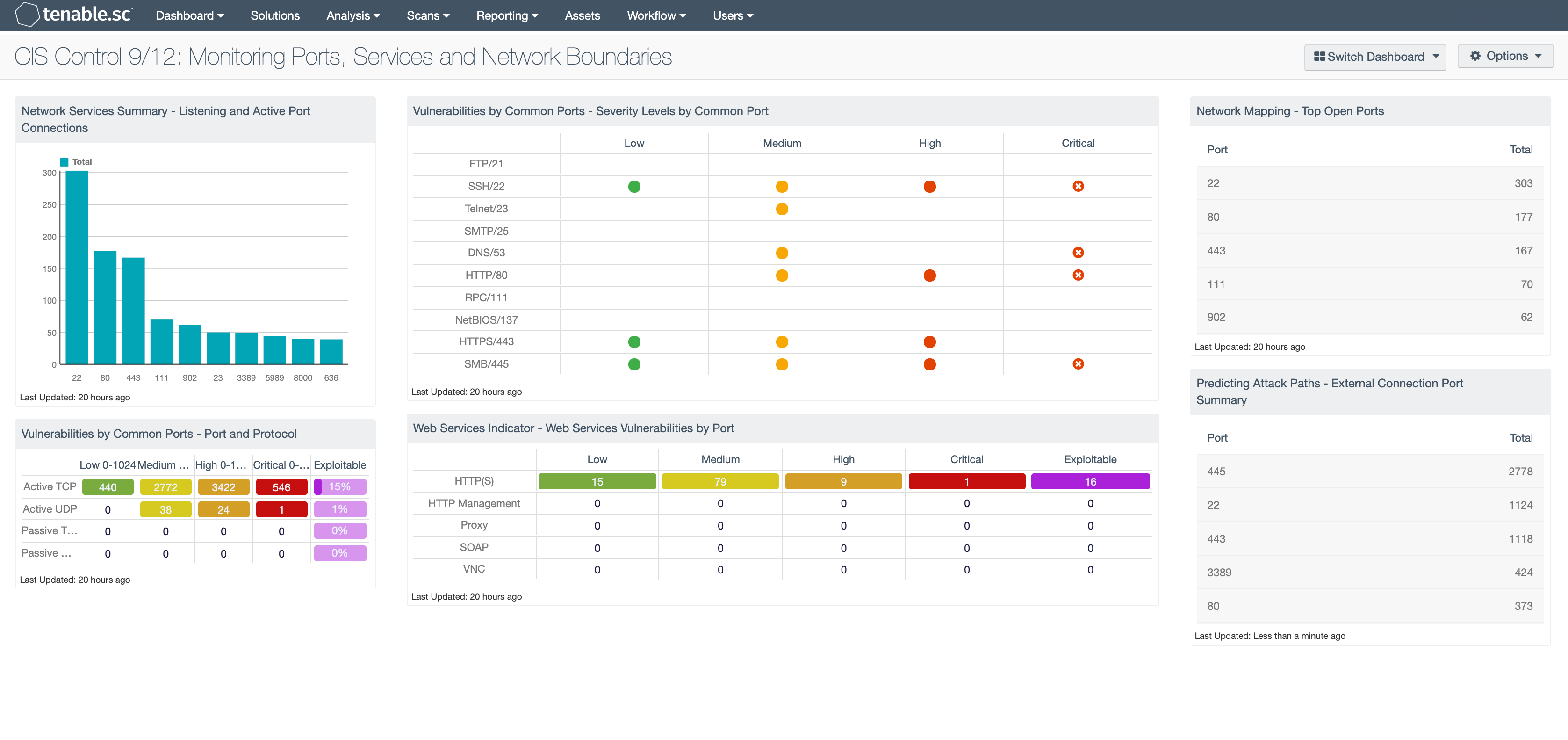Viewport: 1568px width, 740px height.
Task: Click the Options gear icon
Action: click(x=1475, y=56)
